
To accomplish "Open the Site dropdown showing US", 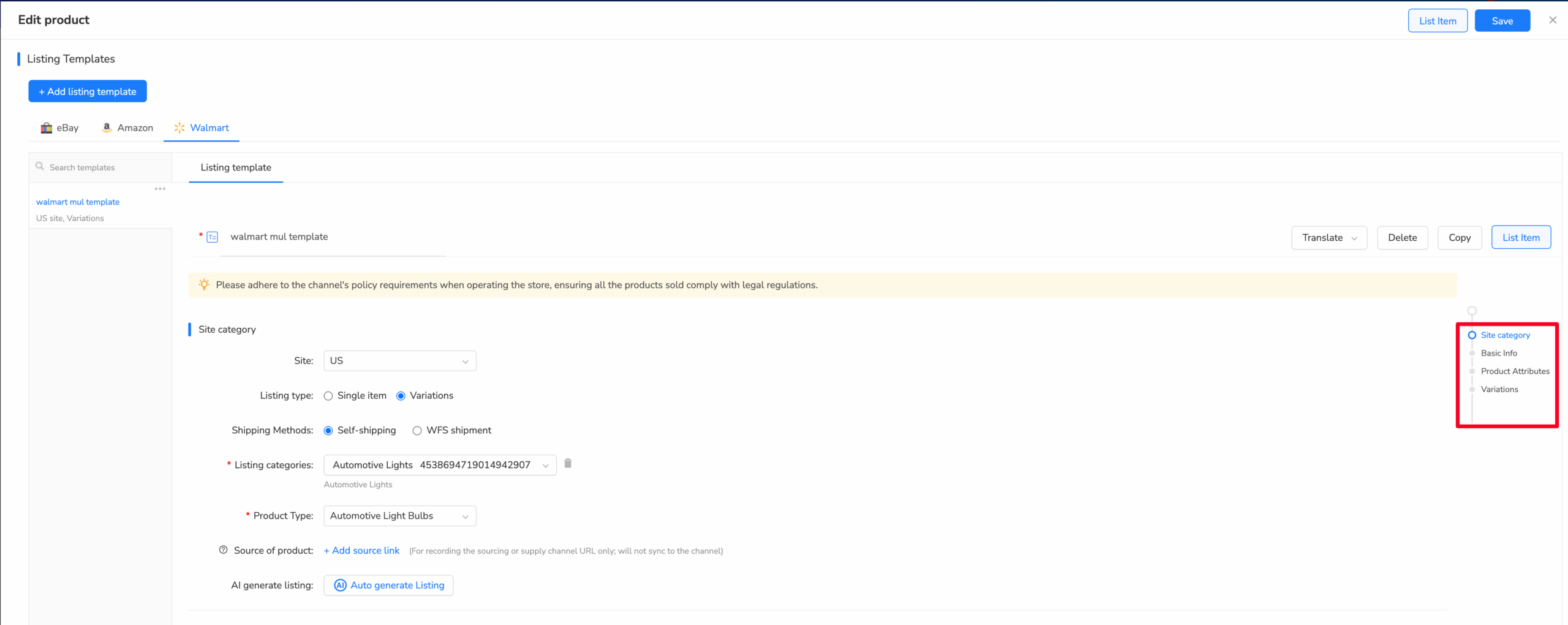I will click(x=400, y=361).
